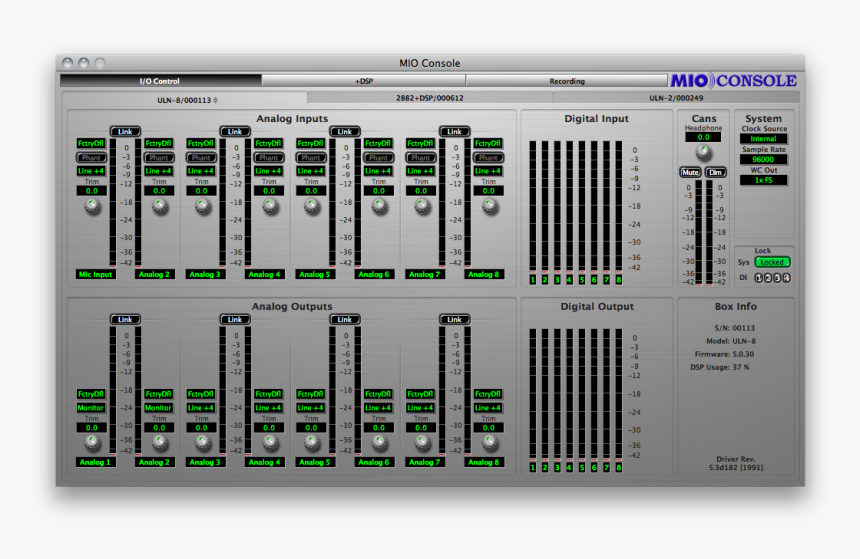
Task: Open Mic Input FctryDfl preset menu
Action: (91, 143)
